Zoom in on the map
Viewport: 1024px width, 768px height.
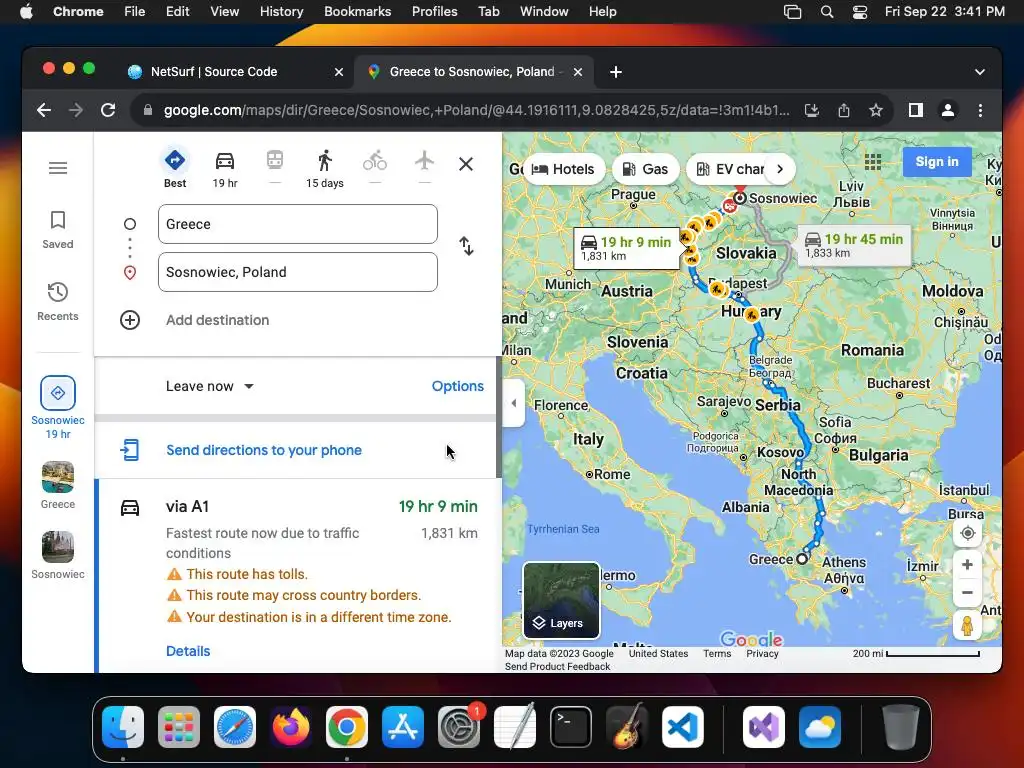pyautogui.click(x=967, y=564)
